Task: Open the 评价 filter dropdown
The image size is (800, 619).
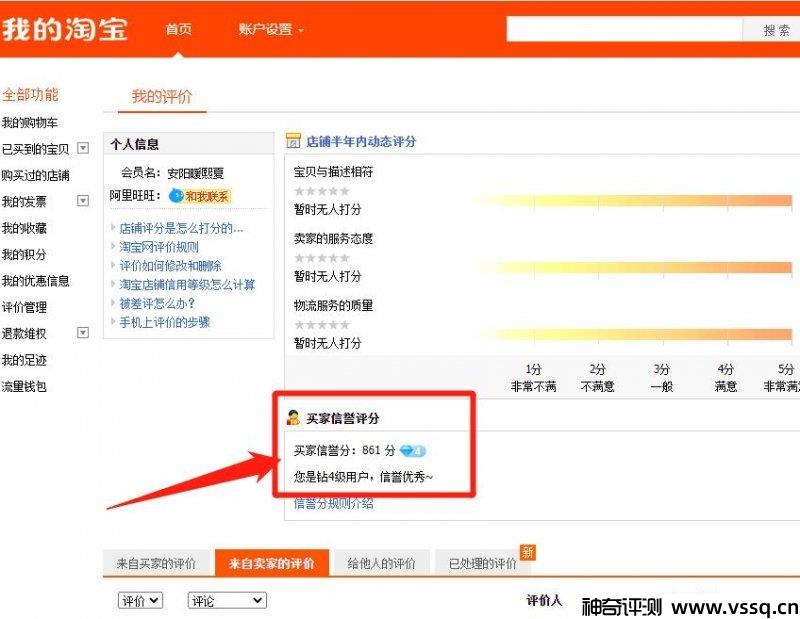Action: click(140, 601)
